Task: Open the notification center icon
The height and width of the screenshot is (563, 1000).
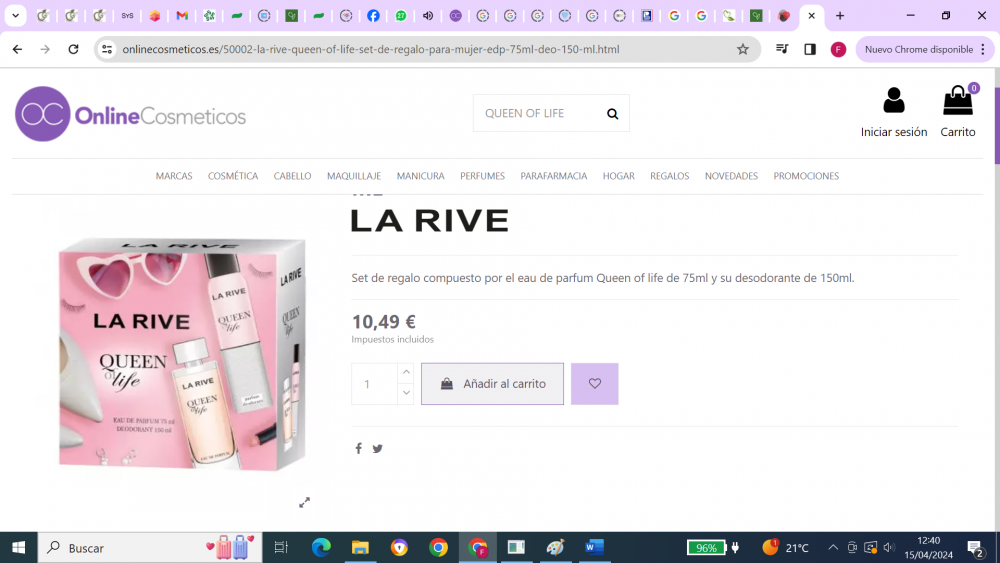Action: click(975, 548)
